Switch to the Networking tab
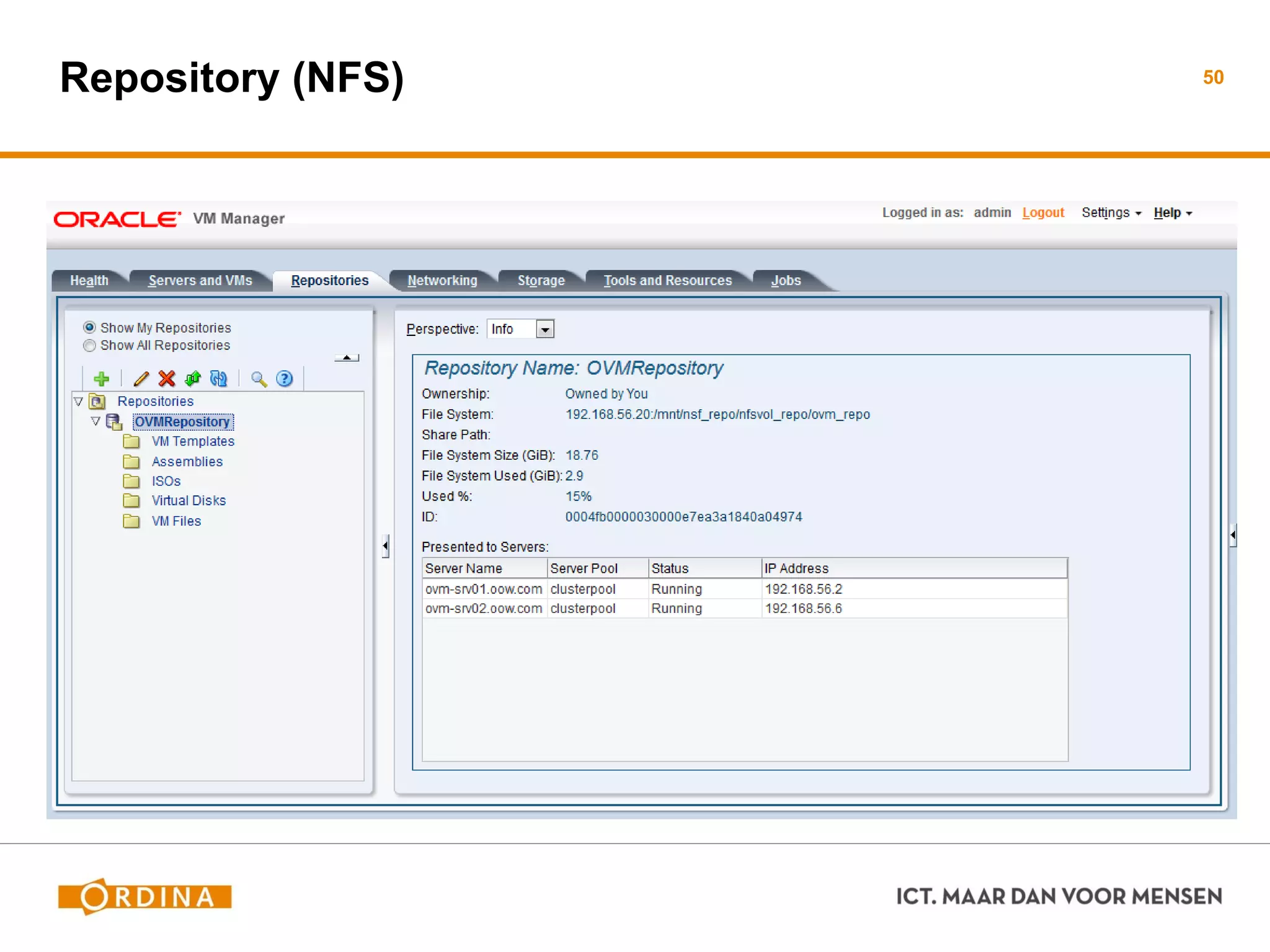 pyautogui.click(x=442, y=281)
